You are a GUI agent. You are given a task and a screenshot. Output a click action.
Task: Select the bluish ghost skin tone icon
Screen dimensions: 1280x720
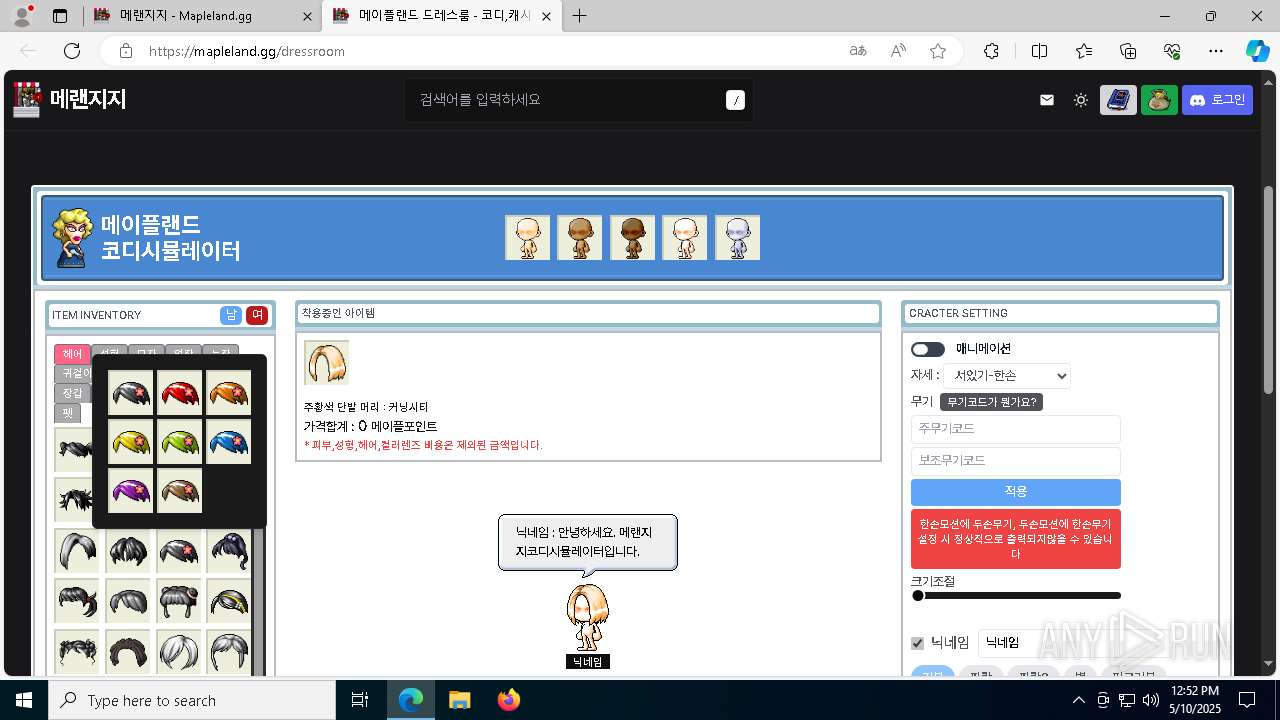tap(737, 238)
